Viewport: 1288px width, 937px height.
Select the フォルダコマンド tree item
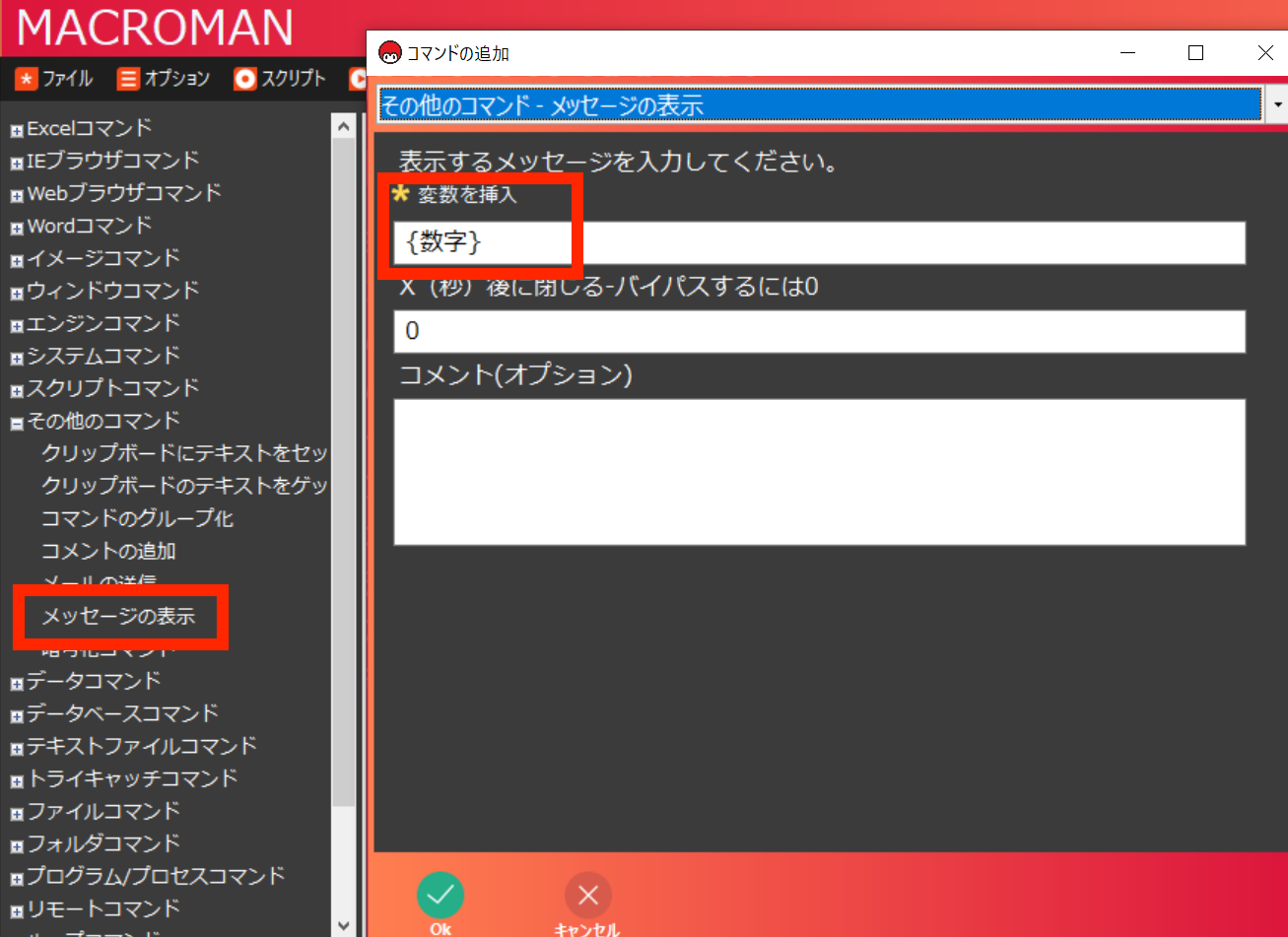pyautogui.click(x=103, y=843)
